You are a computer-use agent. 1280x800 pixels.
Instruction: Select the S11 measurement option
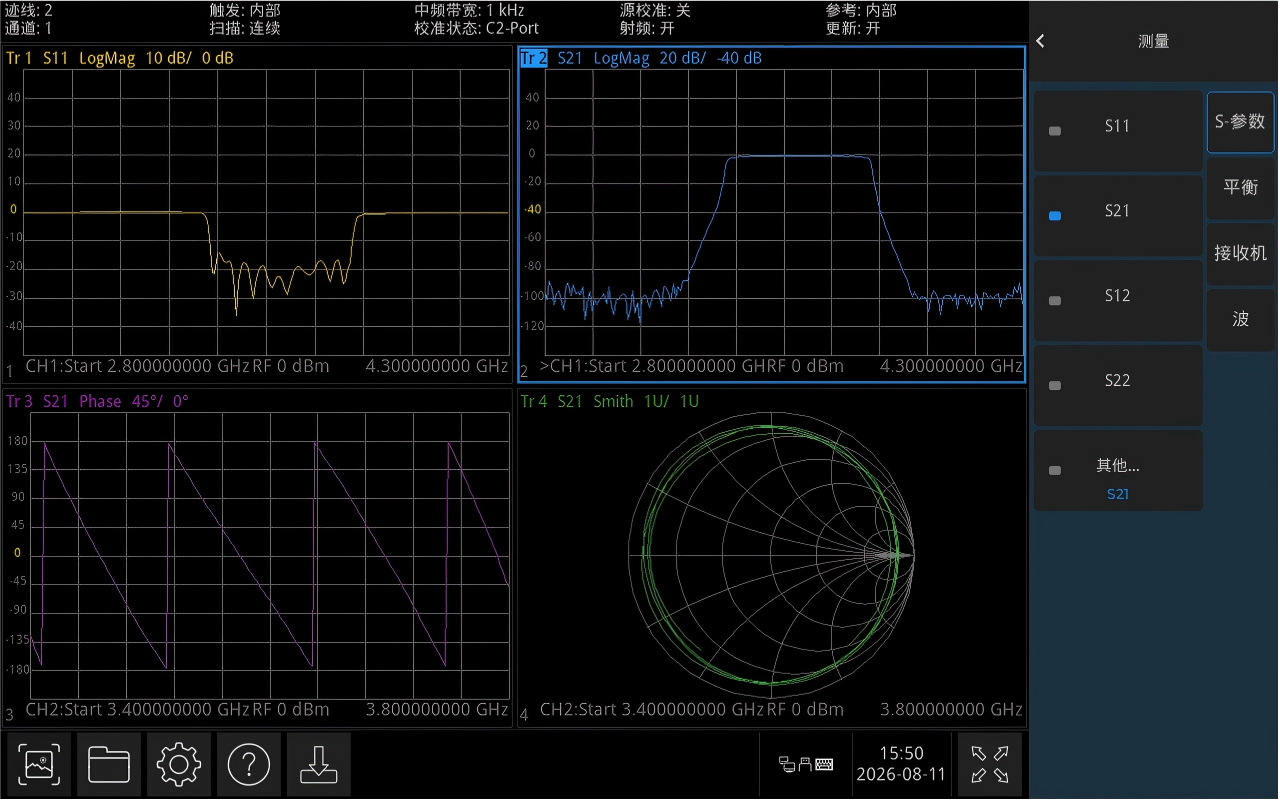[1118, 130]
